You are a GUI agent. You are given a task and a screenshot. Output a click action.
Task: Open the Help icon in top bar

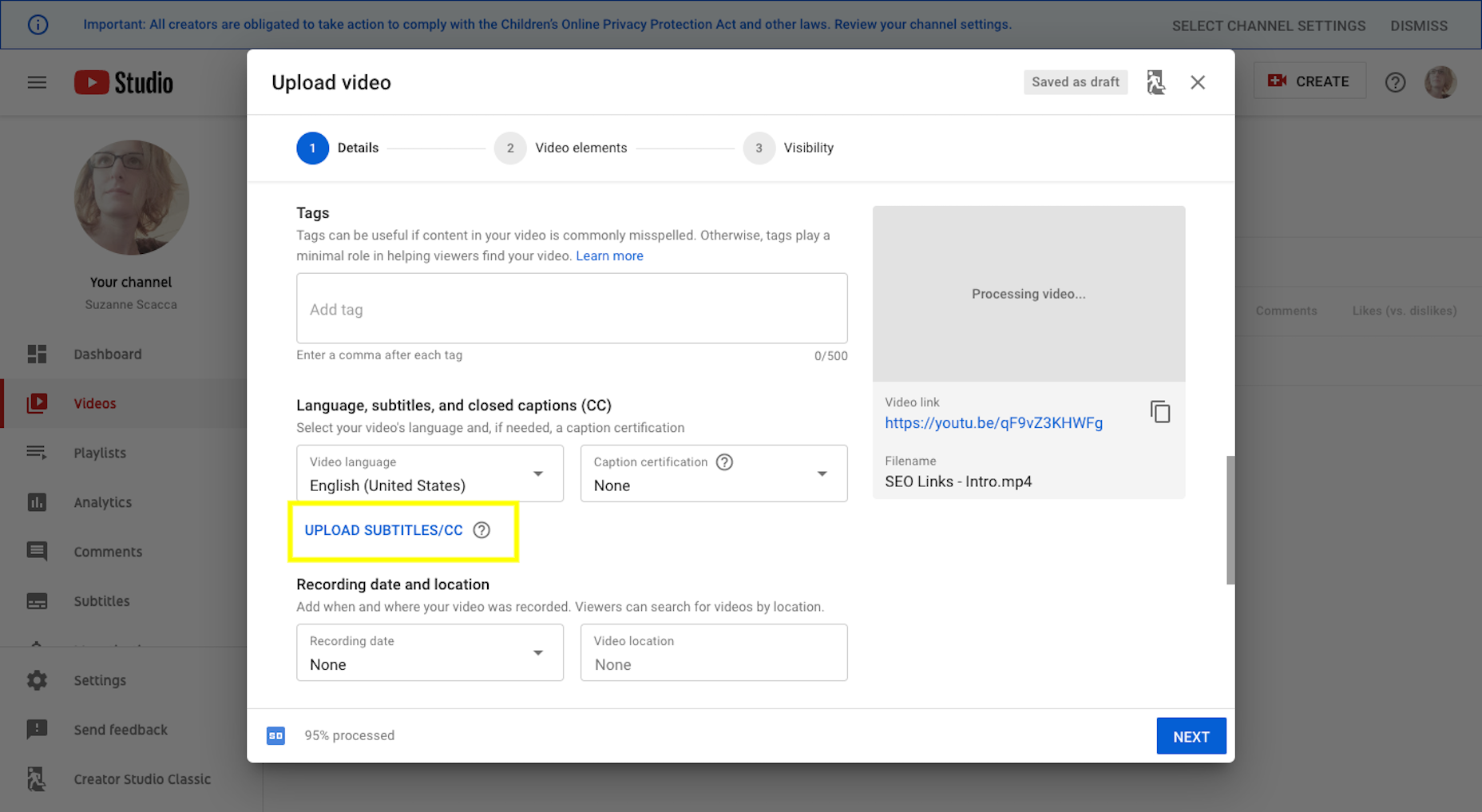(1395, 82)
